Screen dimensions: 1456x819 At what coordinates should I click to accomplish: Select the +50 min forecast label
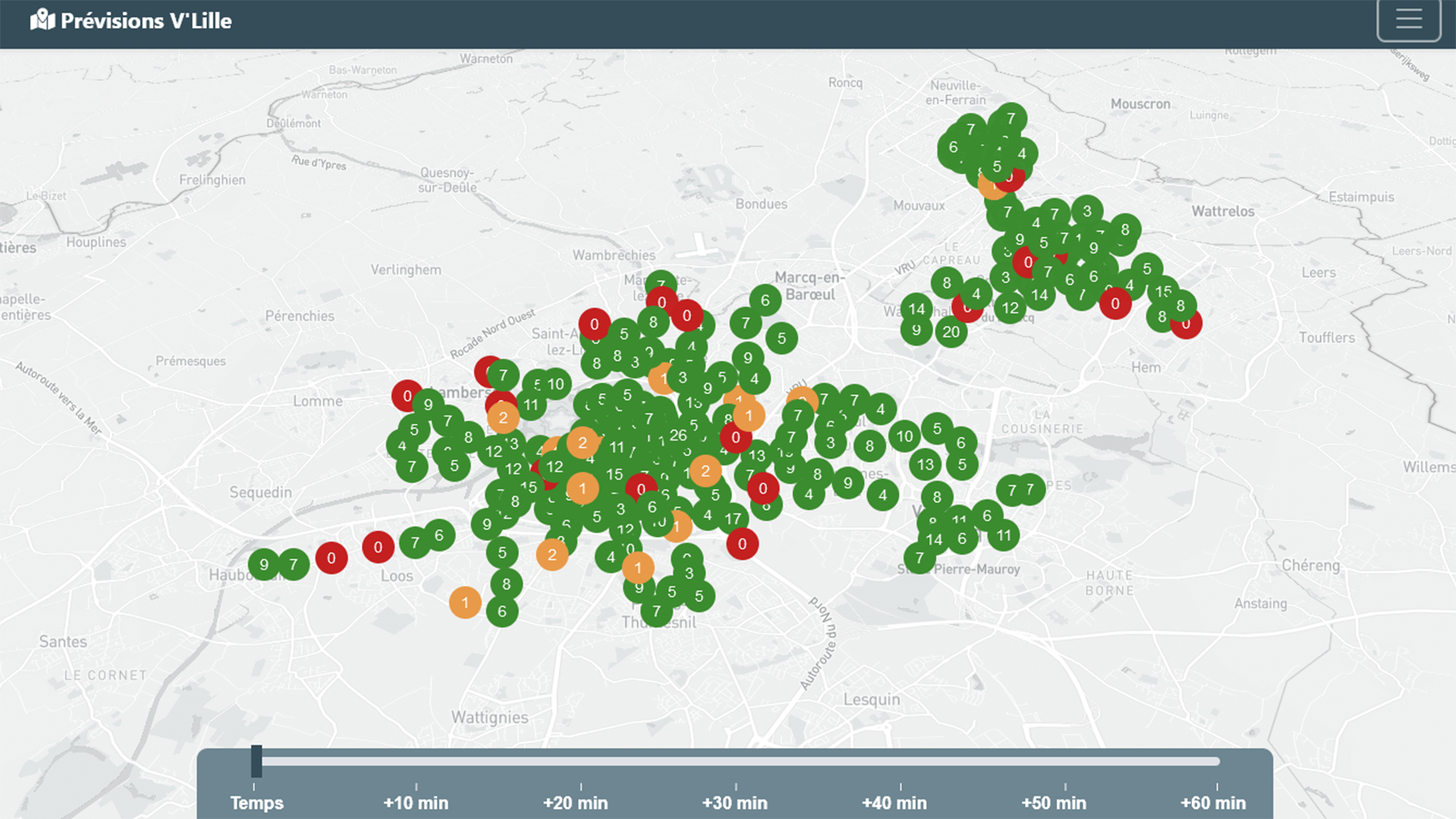click(x=1053, y=802)
